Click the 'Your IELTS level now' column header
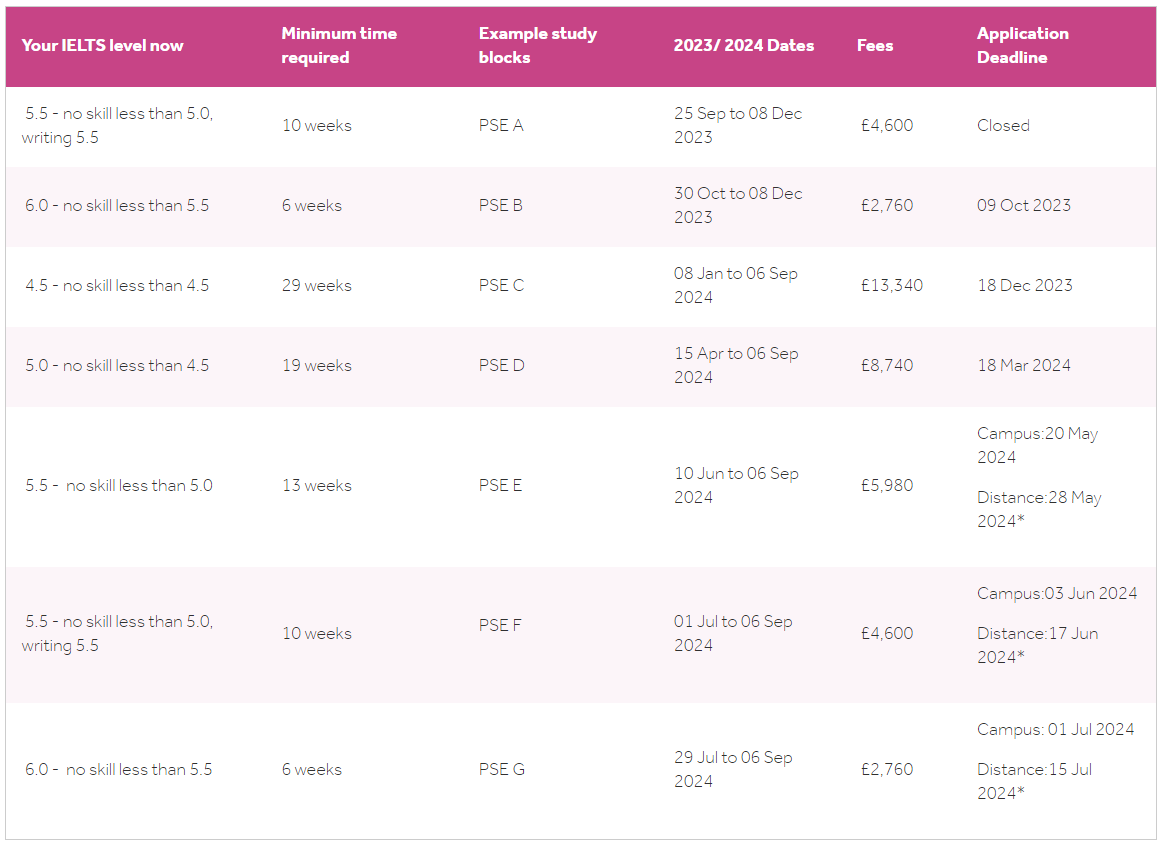Image resolution: width=1162 pixels, height=847 pixels. (x=102, y=45)
